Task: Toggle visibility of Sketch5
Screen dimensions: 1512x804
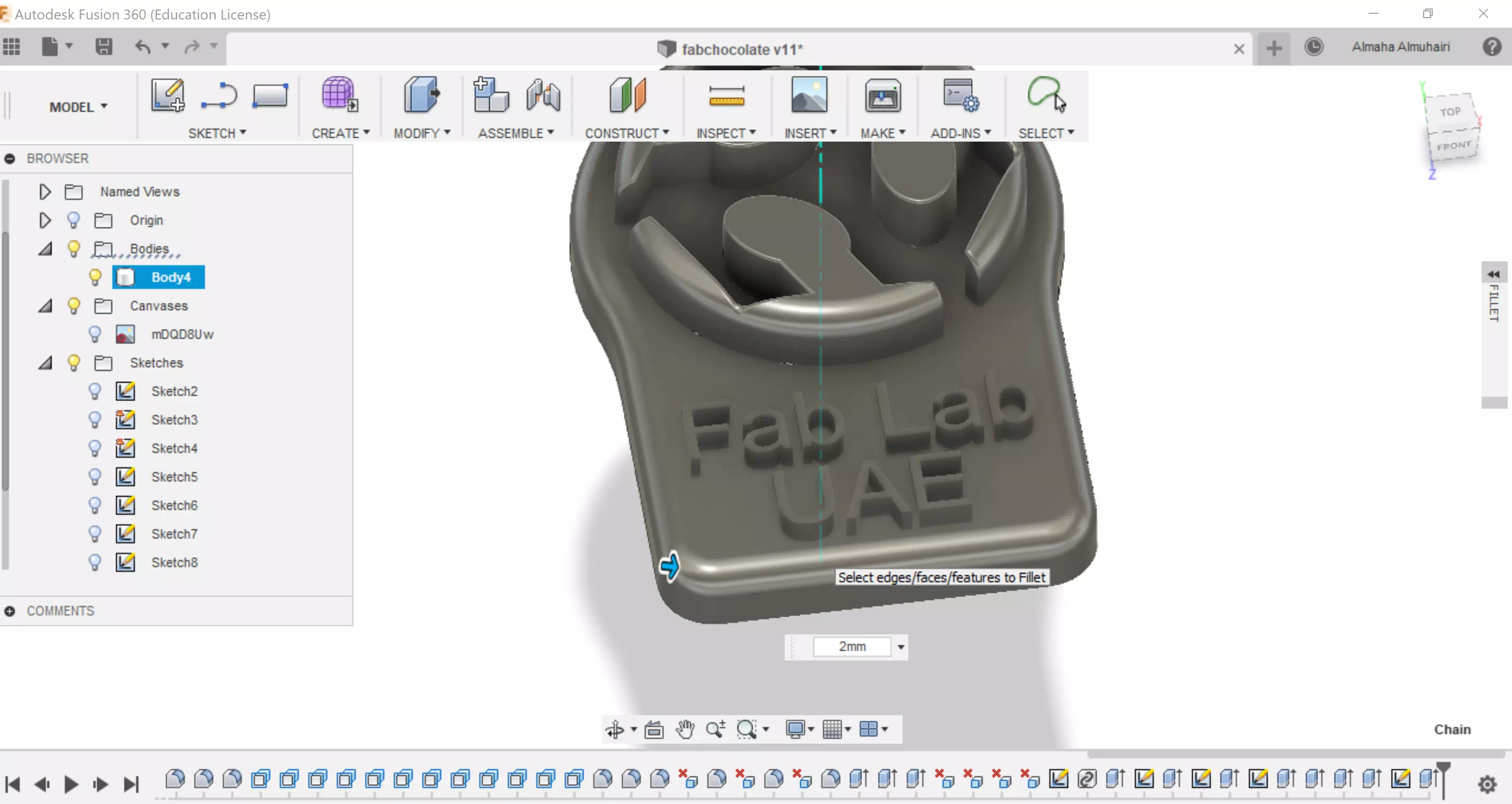Action: (x=95, y=477)
